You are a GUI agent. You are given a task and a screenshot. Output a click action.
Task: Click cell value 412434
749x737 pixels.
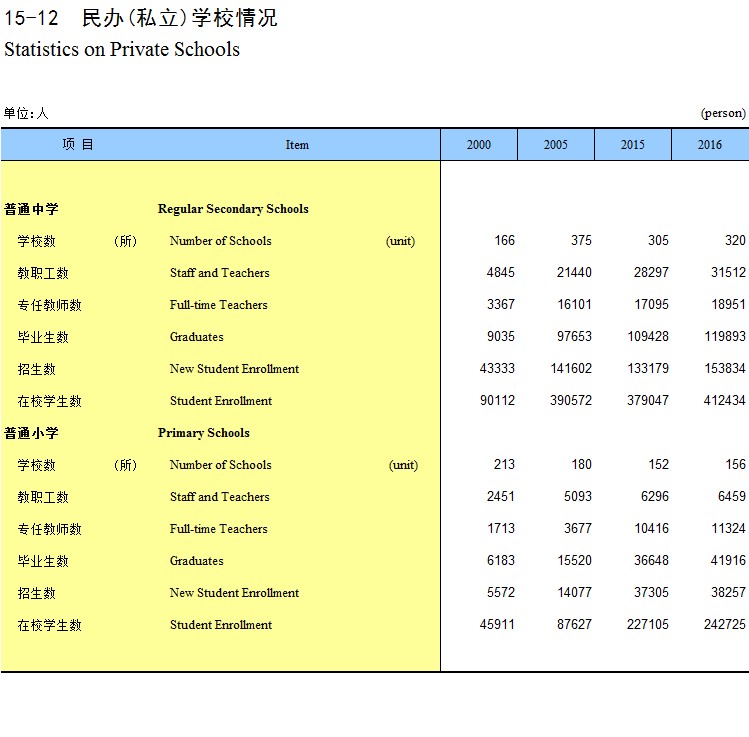pyautogui.click(x=725, y=400)
